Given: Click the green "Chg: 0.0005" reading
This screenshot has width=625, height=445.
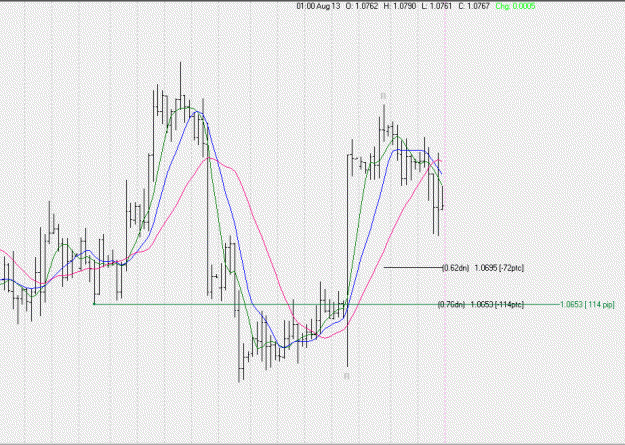Looking at the screenshot, I should (x=515, y=6).
